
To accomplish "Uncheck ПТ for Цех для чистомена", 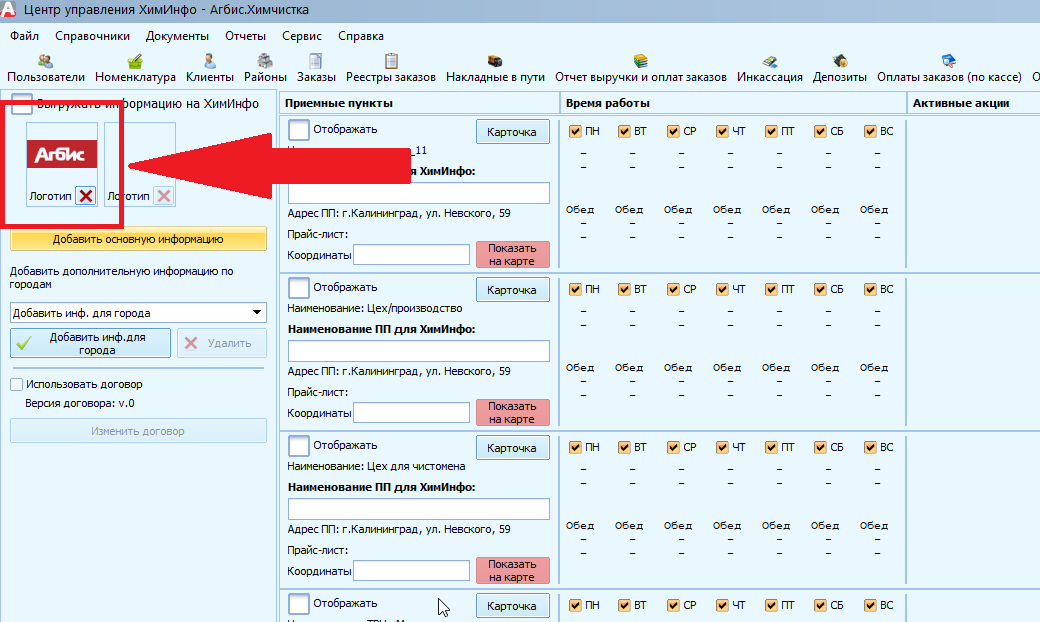I will 771,447.
